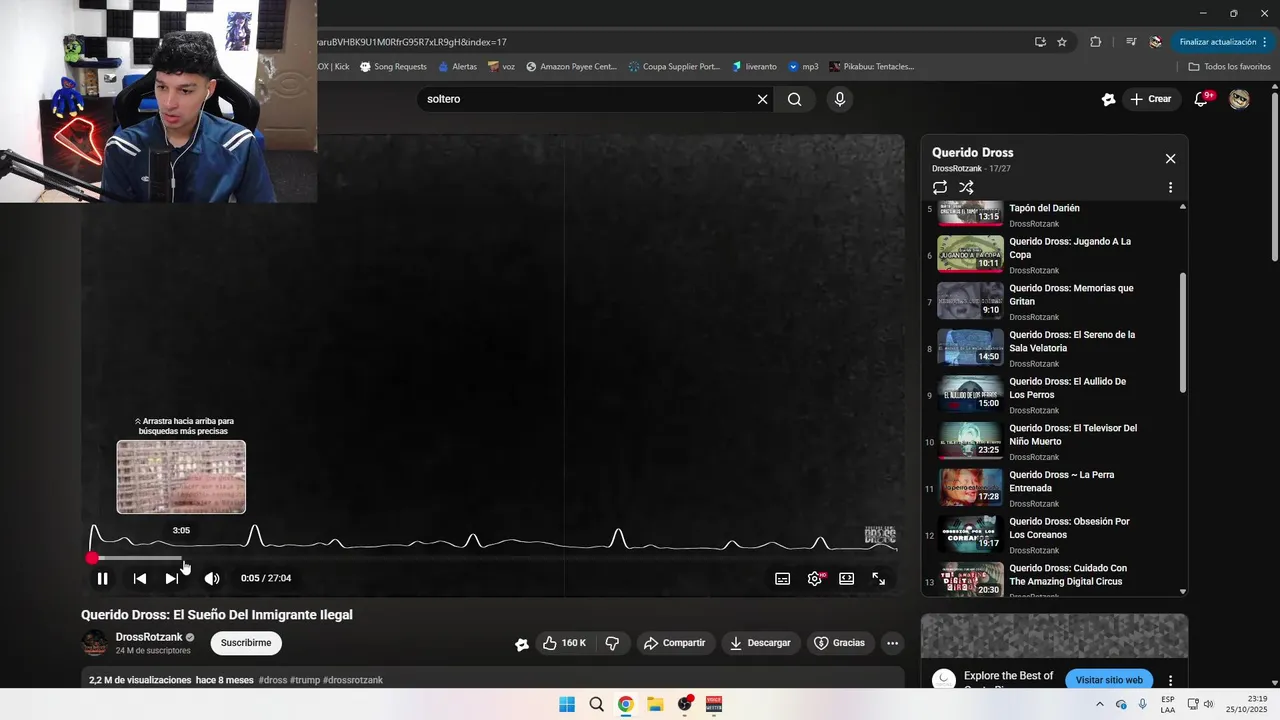
Task: Open the #trump hashtag link
Action: pyautogui.click(x=305, y=680)
